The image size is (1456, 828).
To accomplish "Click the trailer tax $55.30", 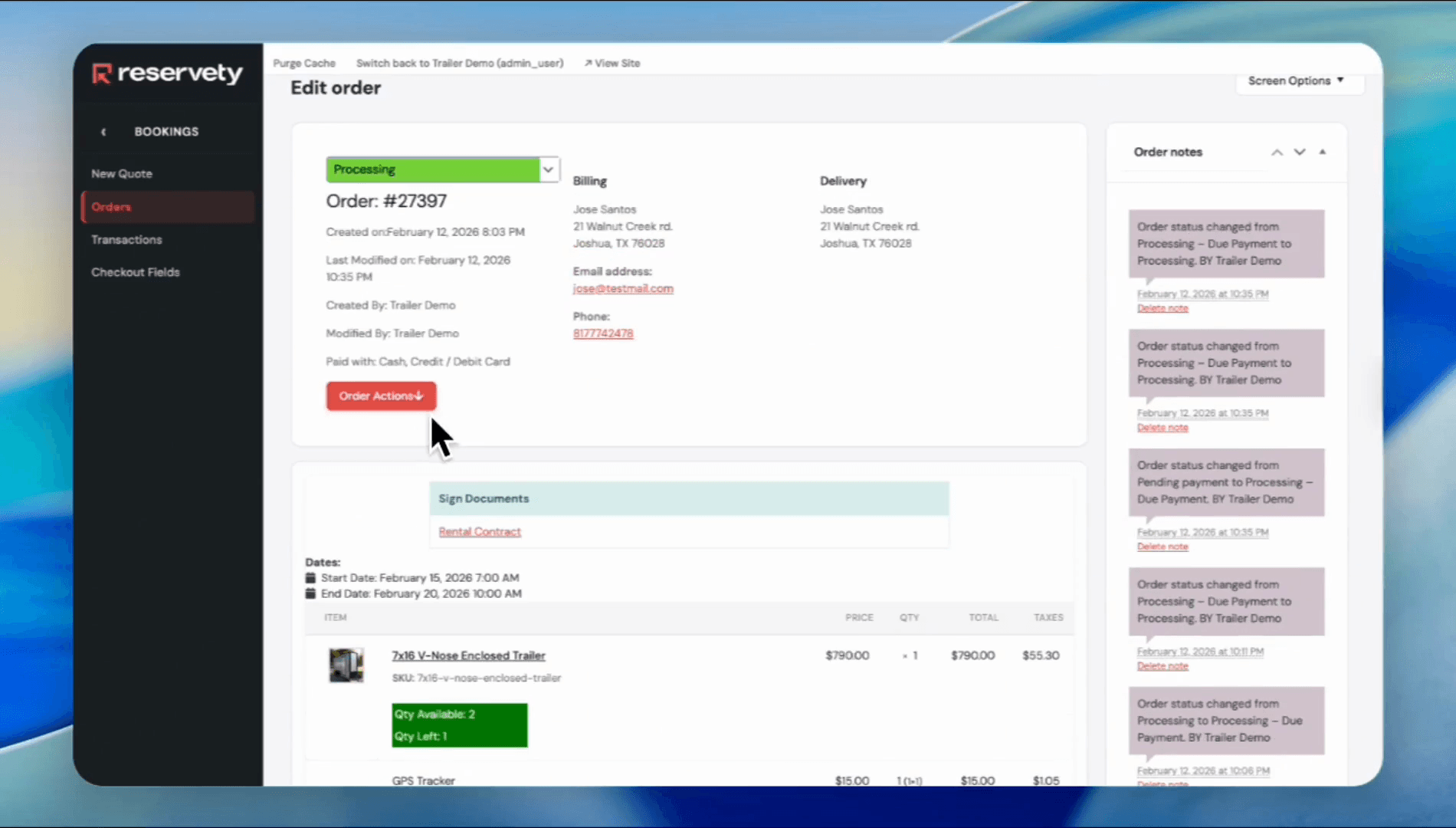I will [x=1041, y=655].
